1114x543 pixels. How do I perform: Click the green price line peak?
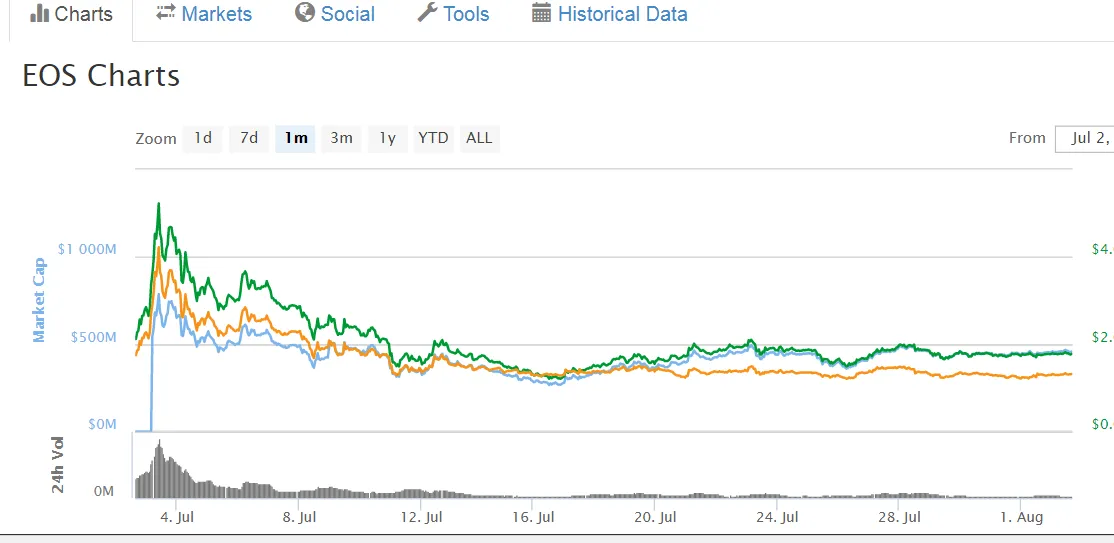coord(158,204)
